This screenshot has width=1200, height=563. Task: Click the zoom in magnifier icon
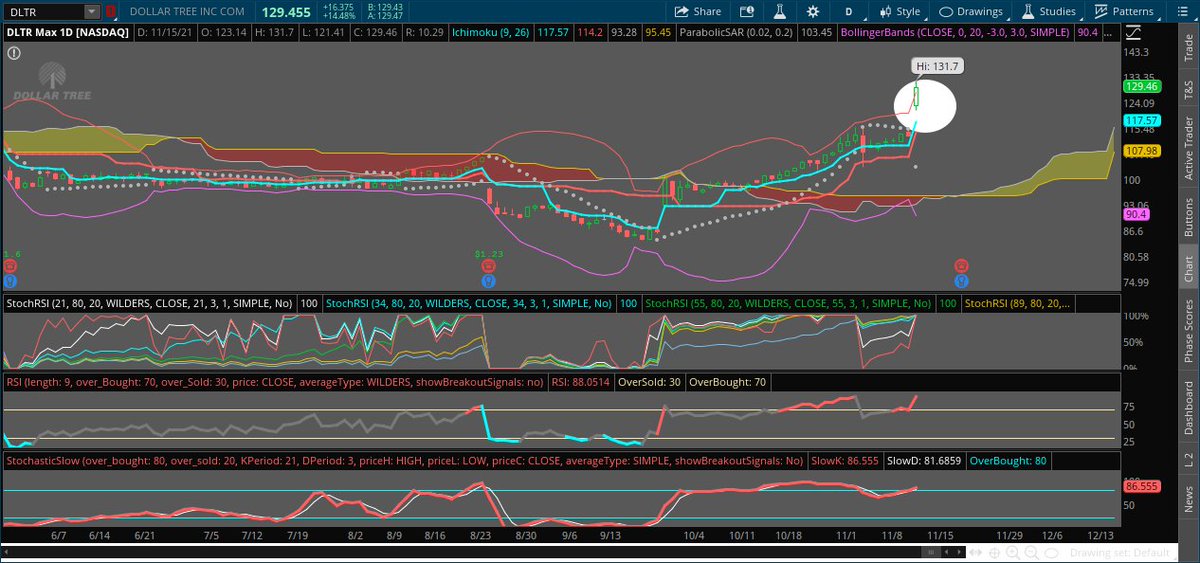coord(1012,553)
